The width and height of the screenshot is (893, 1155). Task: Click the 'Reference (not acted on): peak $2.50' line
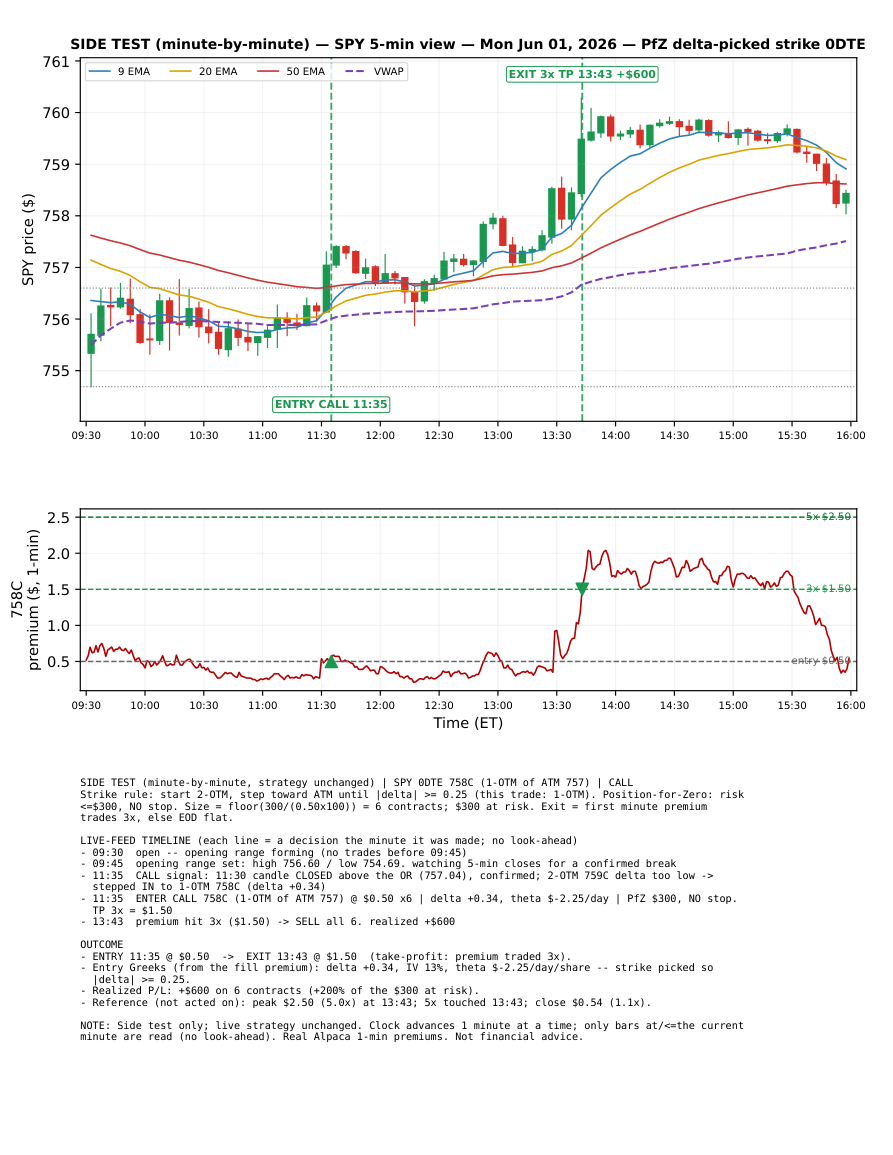[x=365, y=1003]
